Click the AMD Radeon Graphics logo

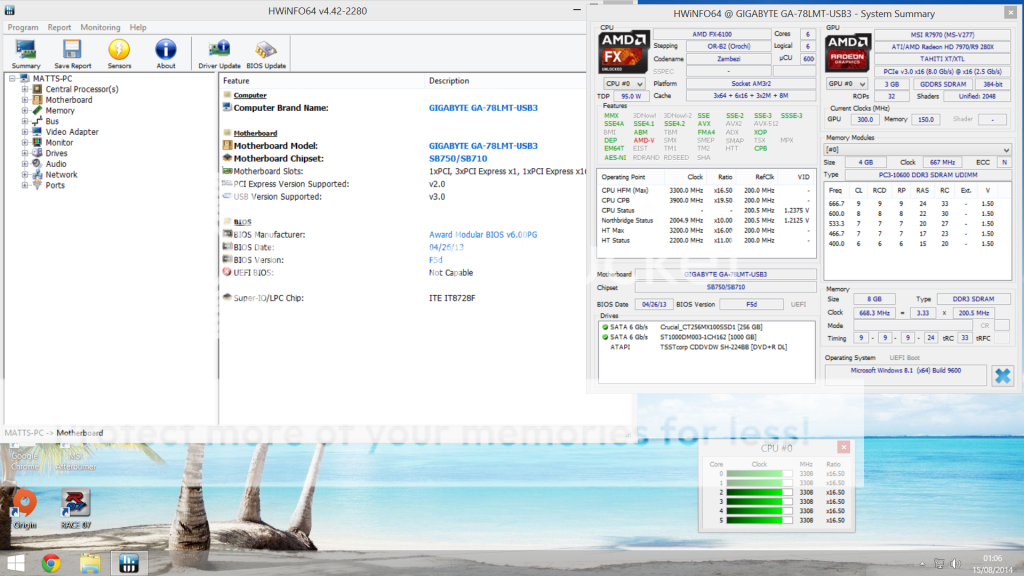(x=847, y=52)
